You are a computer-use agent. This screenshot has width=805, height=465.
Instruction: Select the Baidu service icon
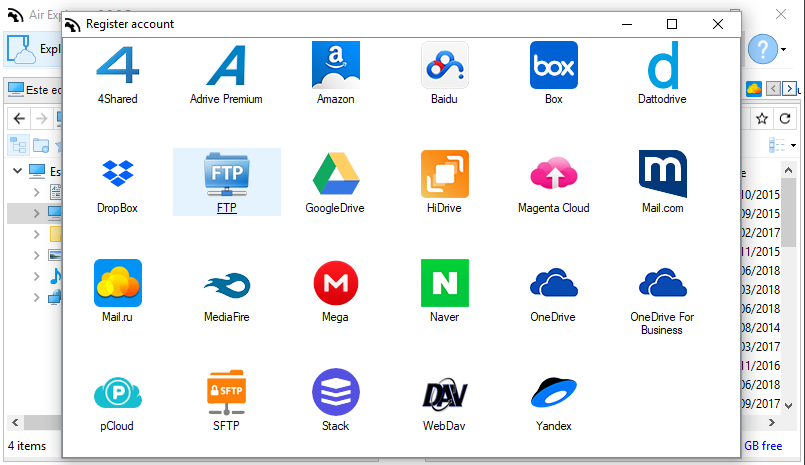click(x=444, y=66)
